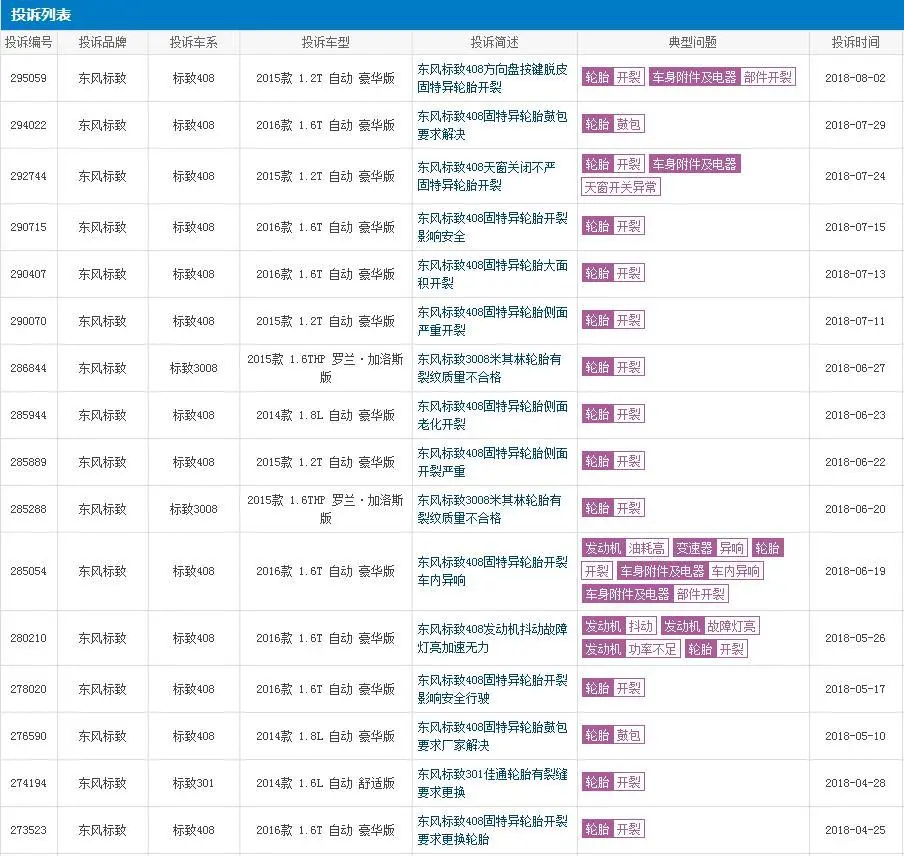Open complaint '东风标致408固特异轮胎鼓包要求解决'
904x856 pixels.
pyautogui.click(x=492, y=125)
